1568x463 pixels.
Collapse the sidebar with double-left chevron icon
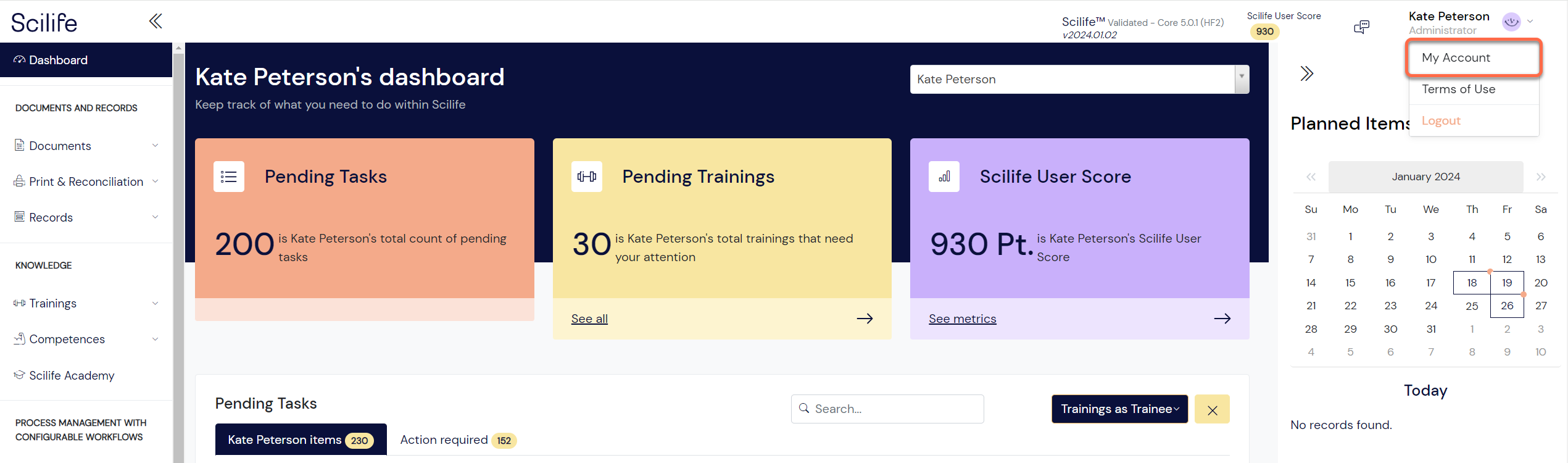[156, 22]
